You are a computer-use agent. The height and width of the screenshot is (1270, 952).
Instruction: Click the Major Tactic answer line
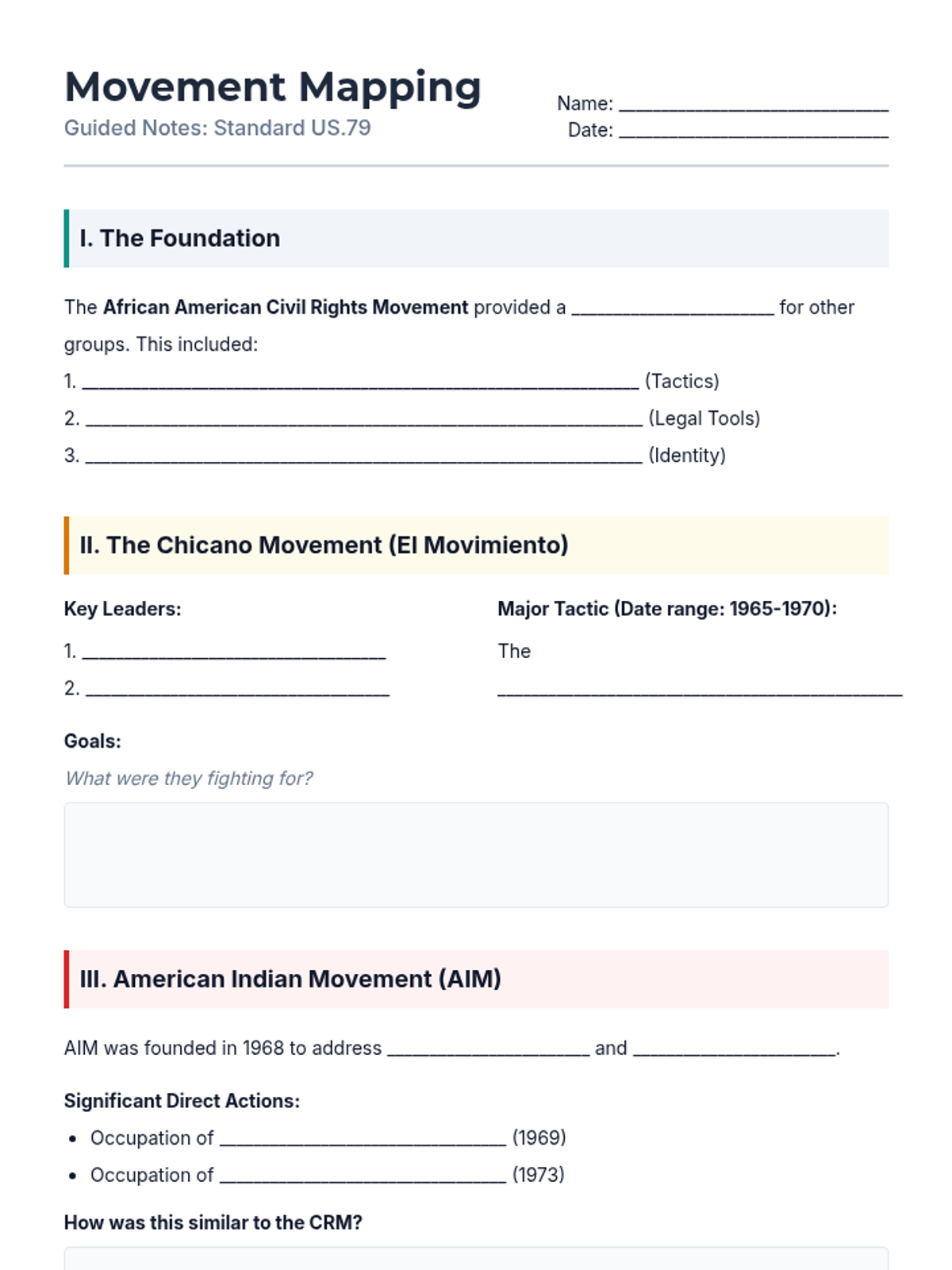click(x=699, y=691)
